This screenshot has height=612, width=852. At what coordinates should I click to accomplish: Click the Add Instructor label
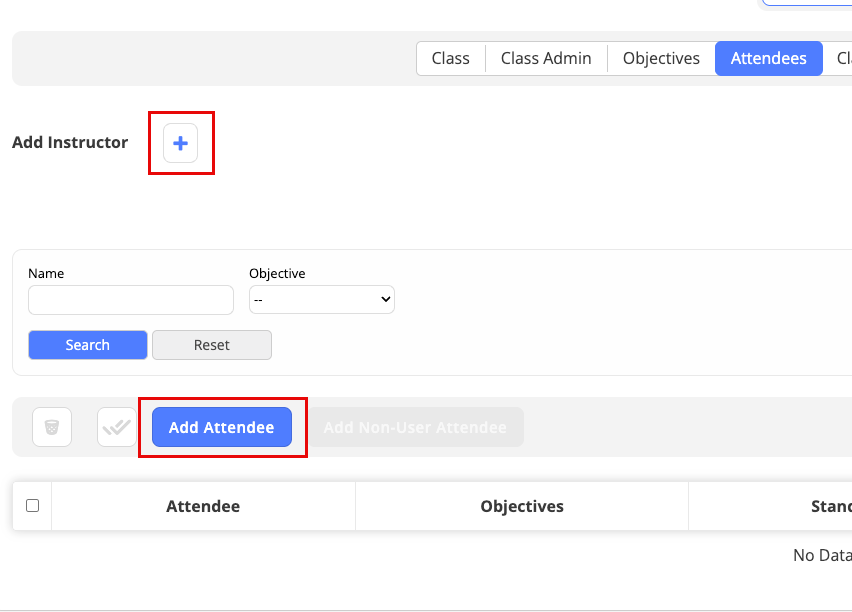point(70,142)
